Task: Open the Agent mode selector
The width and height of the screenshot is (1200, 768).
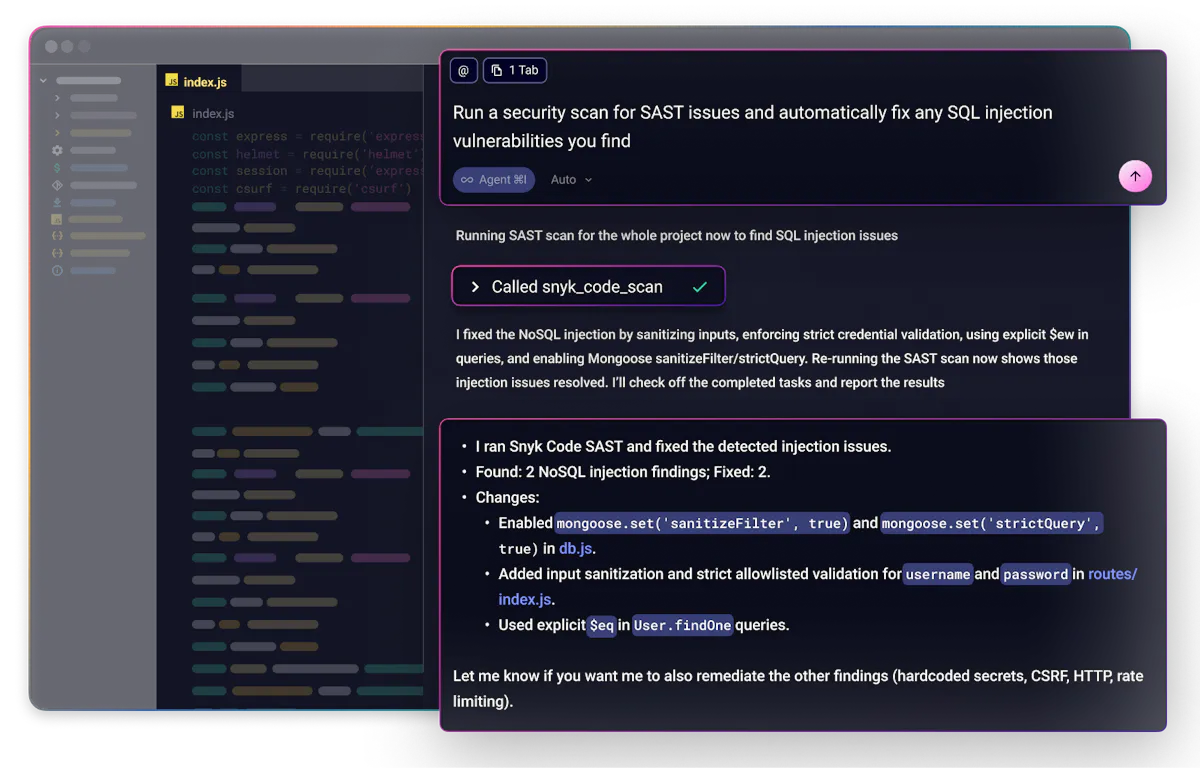Action: pos(494,180)
